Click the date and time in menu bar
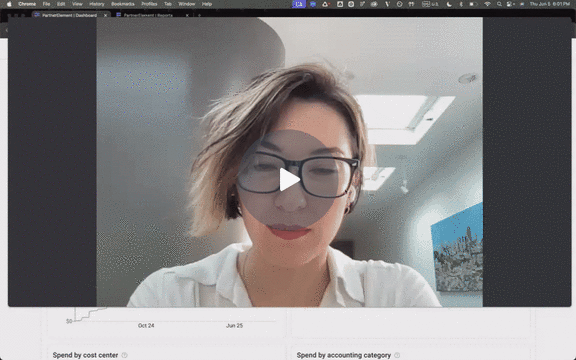This screenshot has height=360, width=576. pyautogui.click(x=550, y=4)
